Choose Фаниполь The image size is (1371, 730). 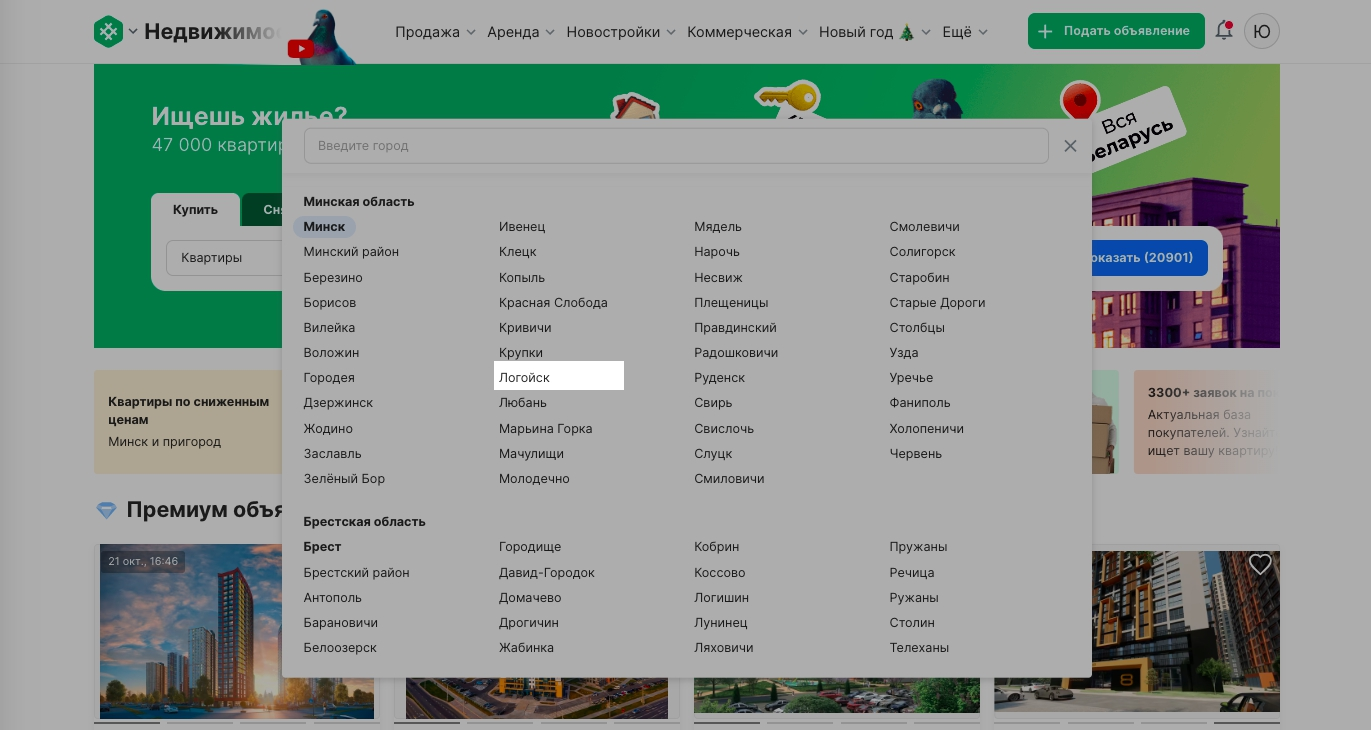(x=920, y=403)
